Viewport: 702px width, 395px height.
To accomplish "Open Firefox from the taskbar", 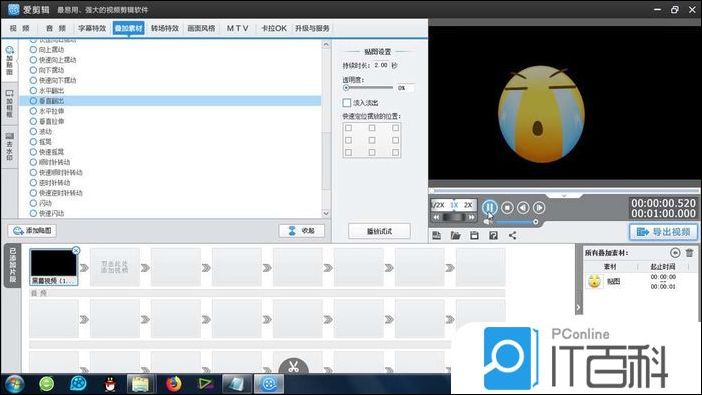I will (173, 384).
